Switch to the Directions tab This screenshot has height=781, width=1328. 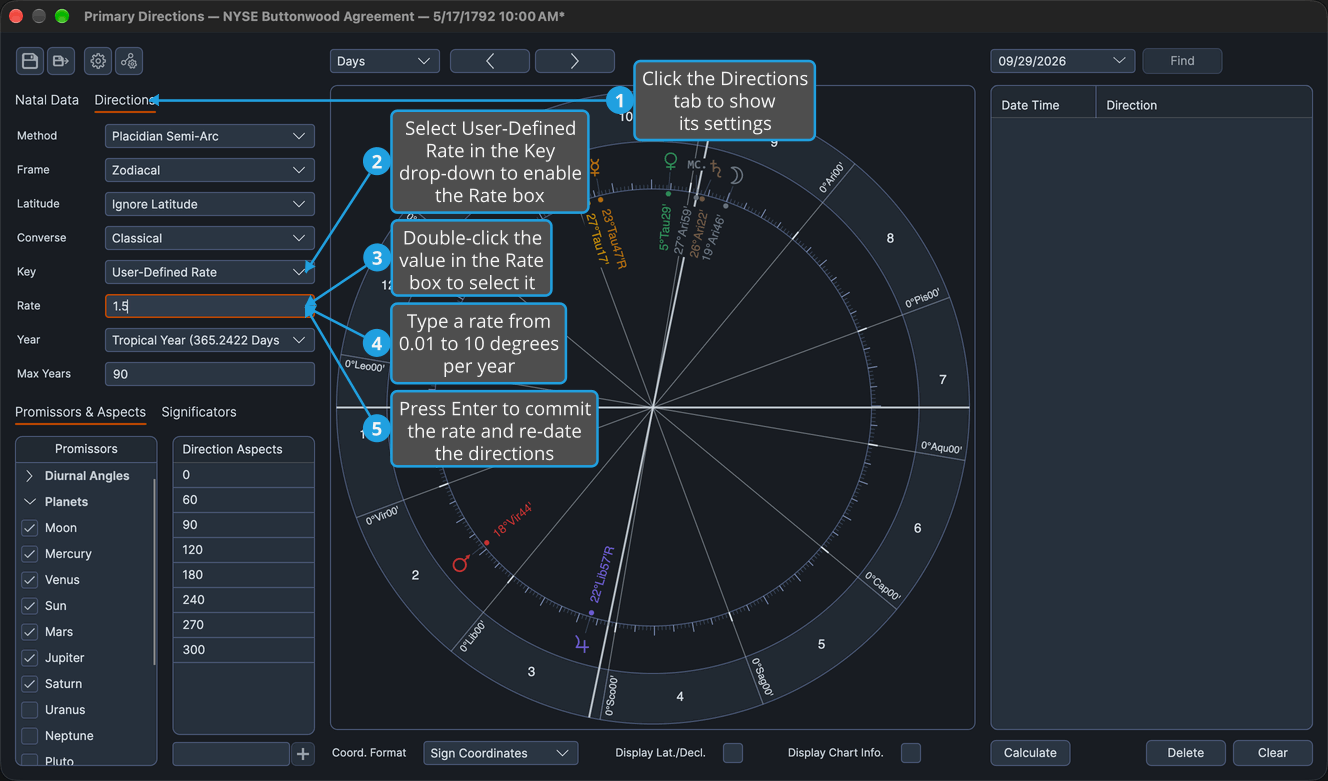click(x=125, y=100)
